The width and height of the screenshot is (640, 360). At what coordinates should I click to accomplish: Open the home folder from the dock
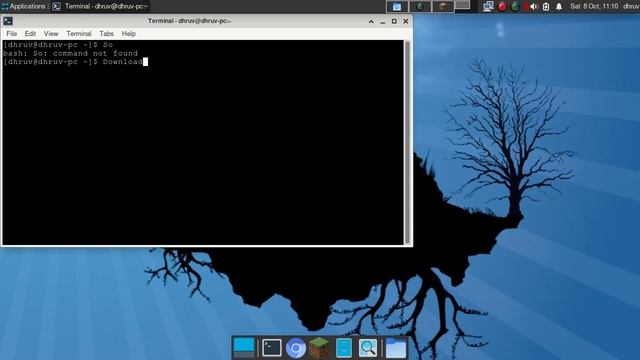[x=396, y=349]
